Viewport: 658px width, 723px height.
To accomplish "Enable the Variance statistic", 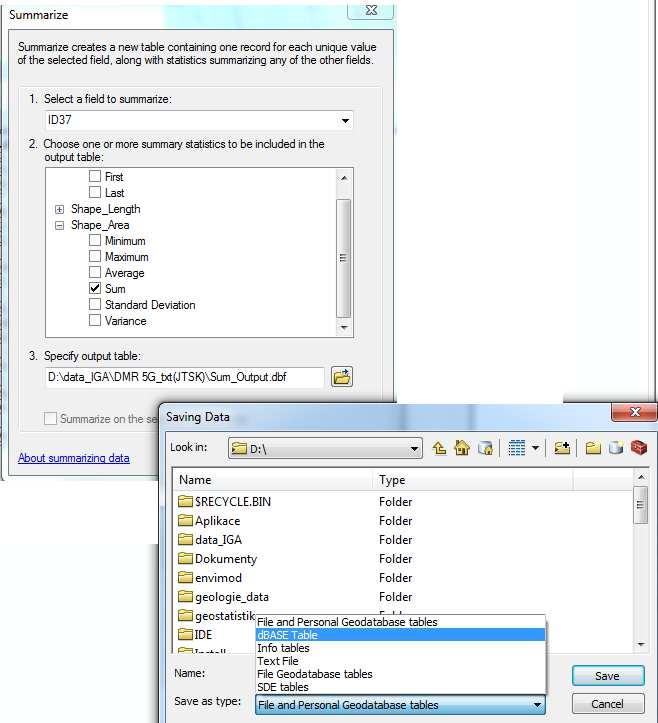I will [x=95, y=320].
